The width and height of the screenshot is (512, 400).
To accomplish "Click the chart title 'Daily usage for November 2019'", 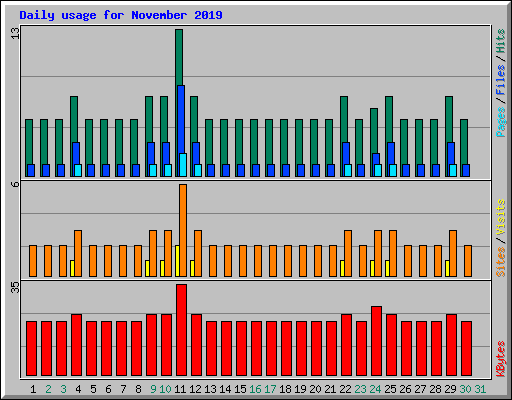I will 121,15.
